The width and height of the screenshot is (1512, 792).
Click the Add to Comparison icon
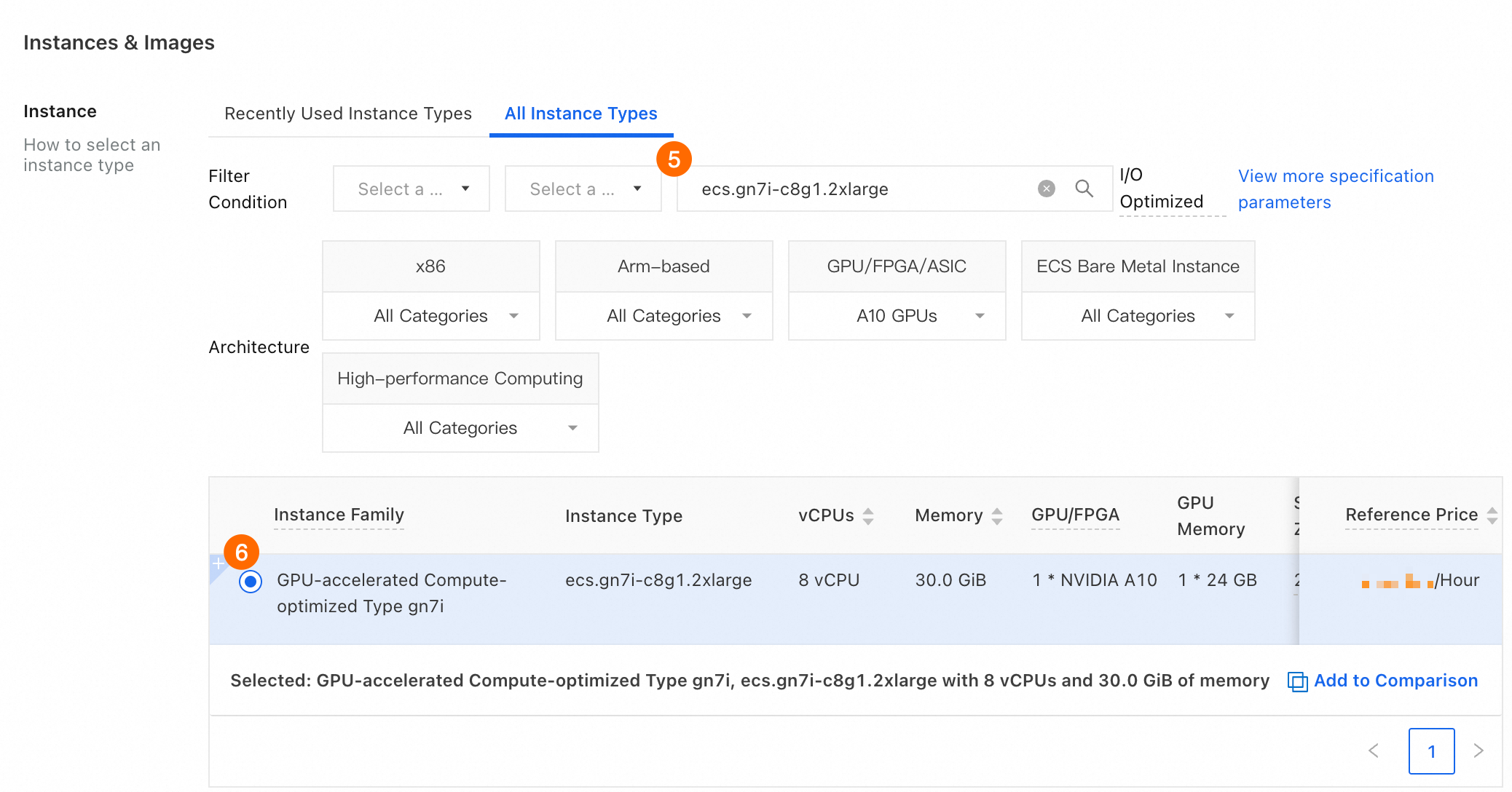coord(1297,681)
